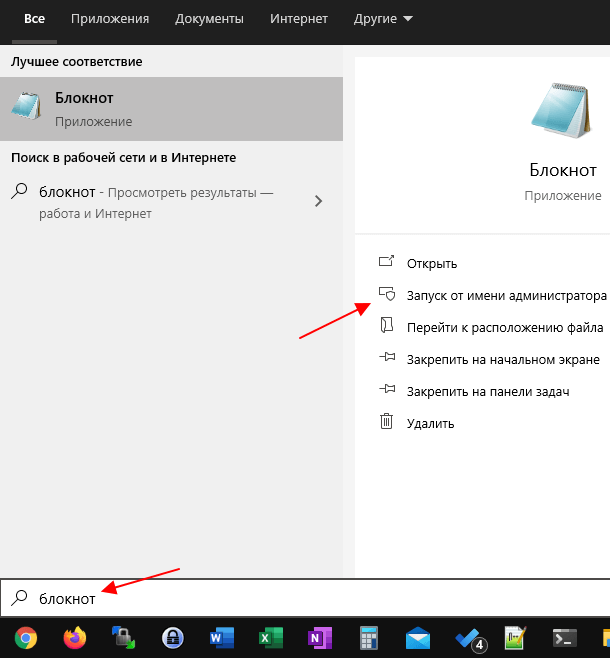Screen dimensions: 610x658
Task: Switch to the Приложения tab
Action: click(x=110, y=19)
